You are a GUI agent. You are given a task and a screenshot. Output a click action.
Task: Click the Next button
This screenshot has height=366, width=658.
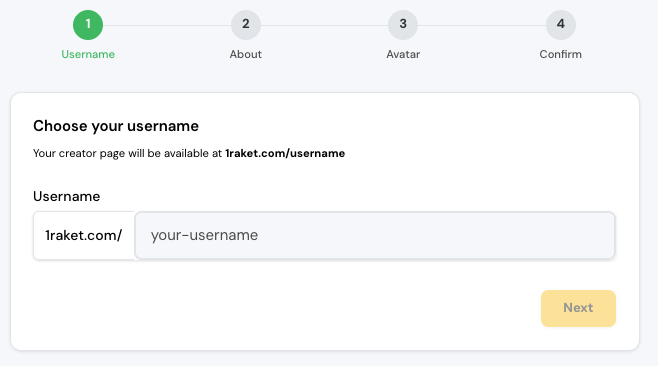tap(578, 308)
